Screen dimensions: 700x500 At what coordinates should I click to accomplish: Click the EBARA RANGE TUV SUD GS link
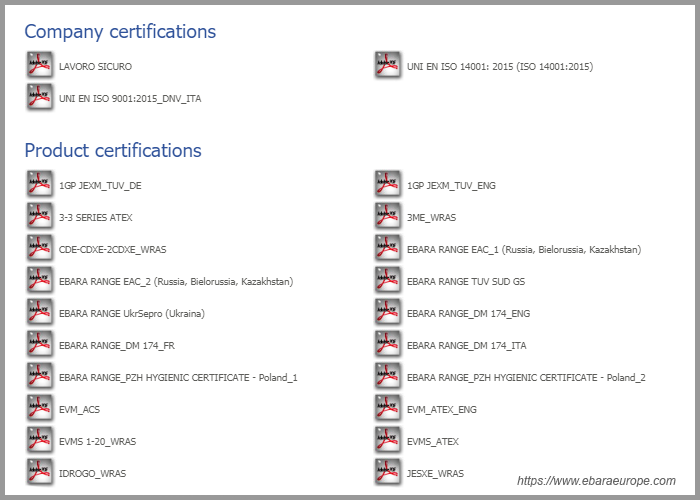(466, 282)
